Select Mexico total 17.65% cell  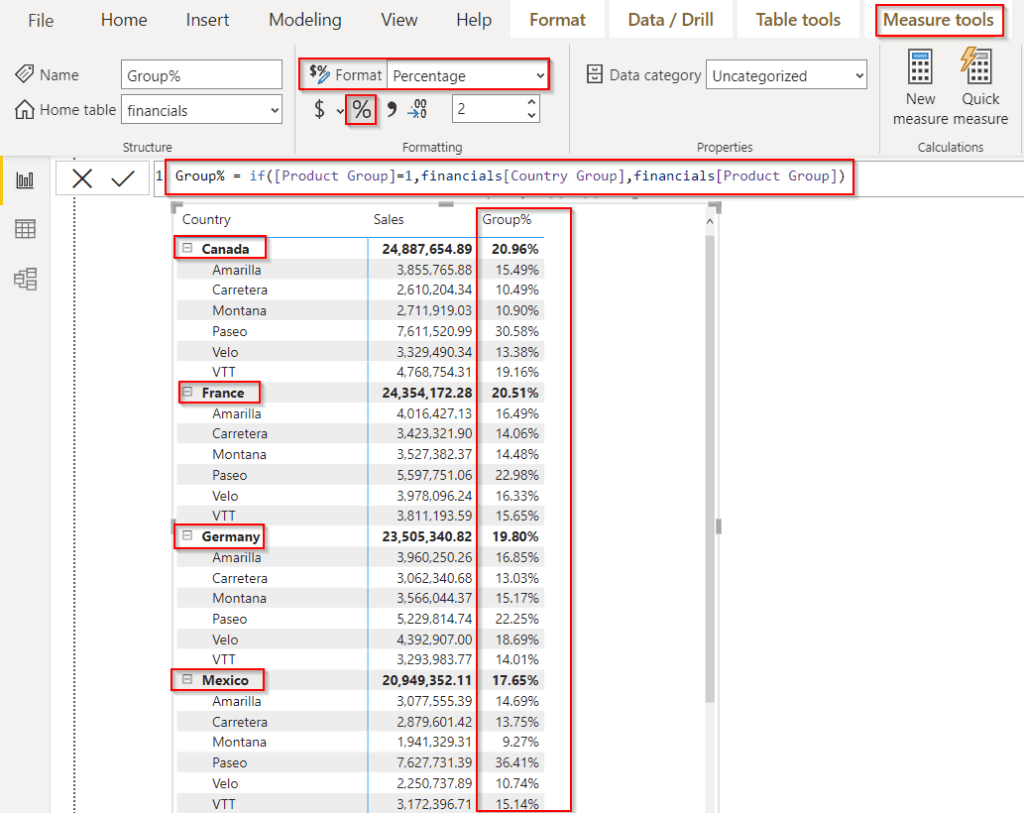(515, 680)
